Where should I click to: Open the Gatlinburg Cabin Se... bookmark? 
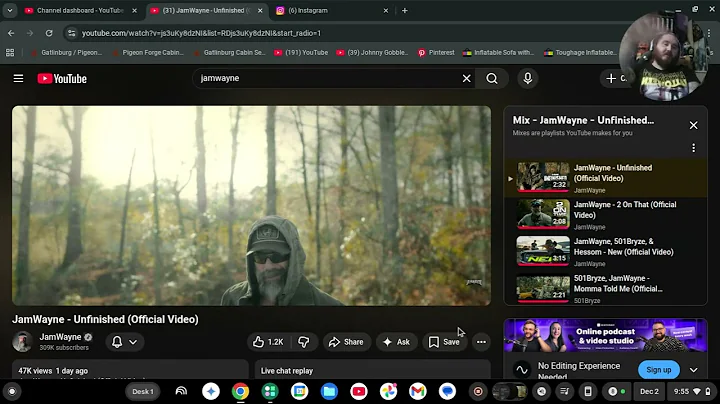click(x=229, y=53)
